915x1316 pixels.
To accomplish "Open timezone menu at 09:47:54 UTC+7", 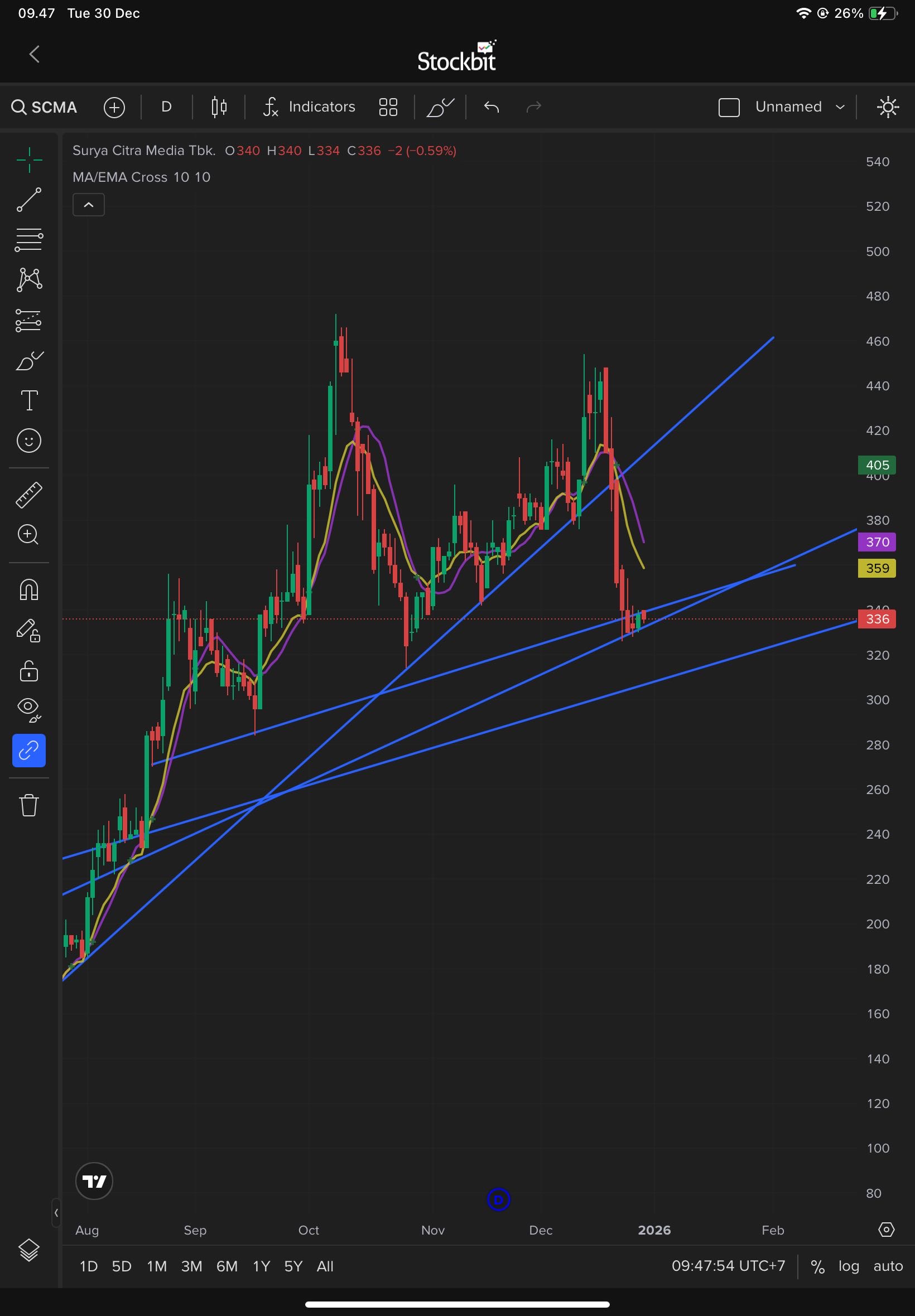I will pyautogui.click(x=728, y=1266).
